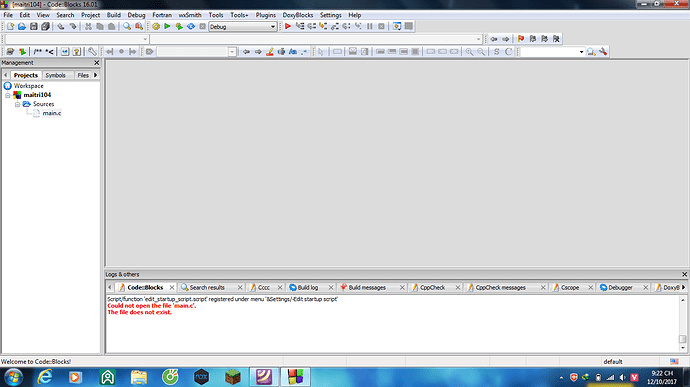Start debugging with red arrow icon
Screen dimensions: 690x387
[288, 26]
